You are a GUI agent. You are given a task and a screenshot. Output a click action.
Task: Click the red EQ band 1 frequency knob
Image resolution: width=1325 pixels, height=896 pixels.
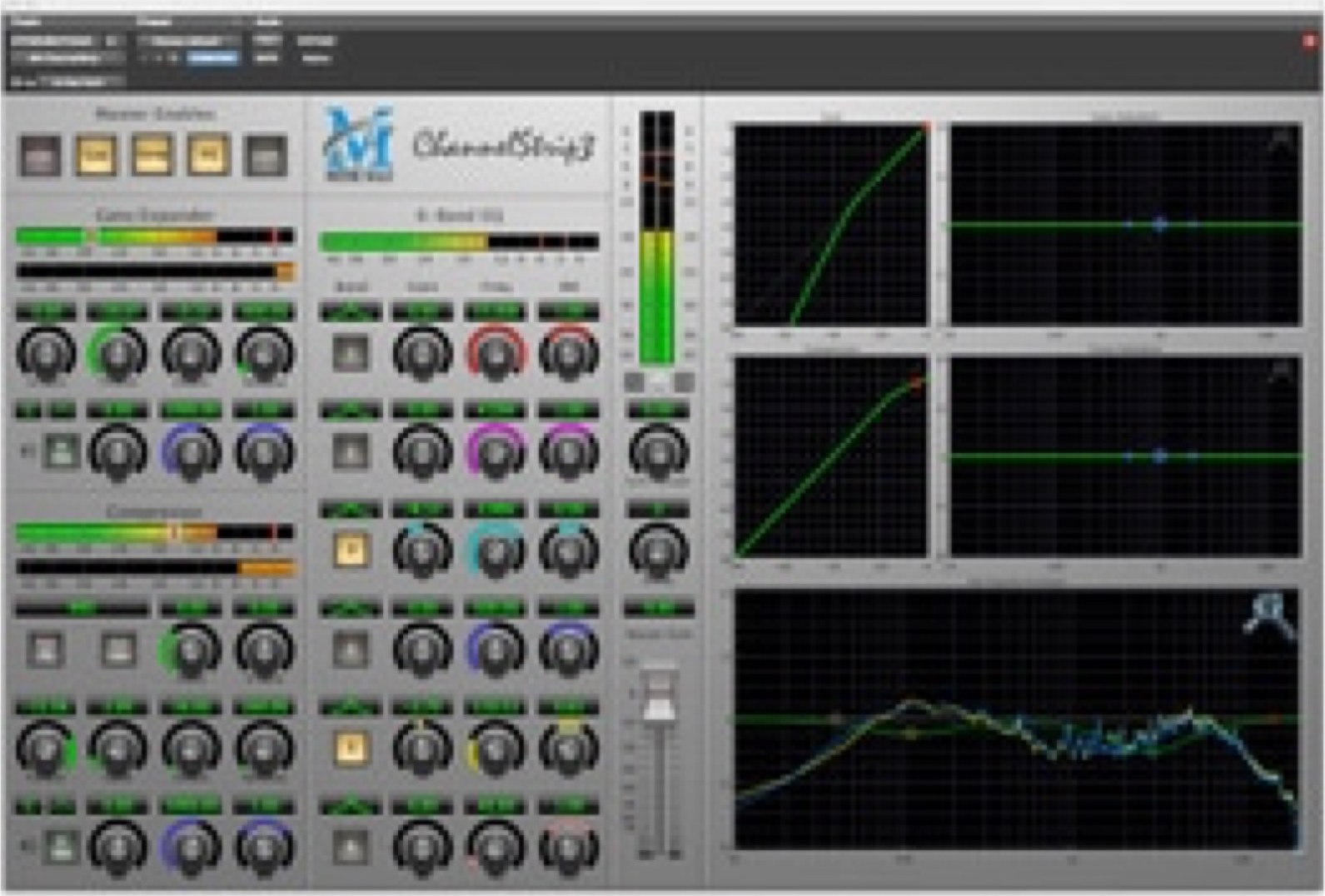tap(496, 353)
